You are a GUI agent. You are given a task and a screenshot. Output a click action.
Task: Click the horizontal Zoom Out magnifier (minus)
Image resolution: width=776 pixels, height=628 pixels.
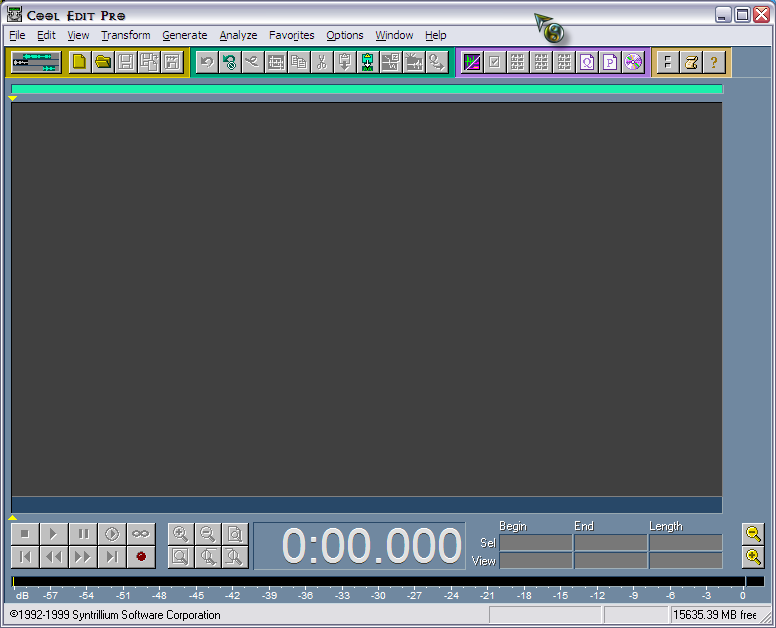click(207, 534)
